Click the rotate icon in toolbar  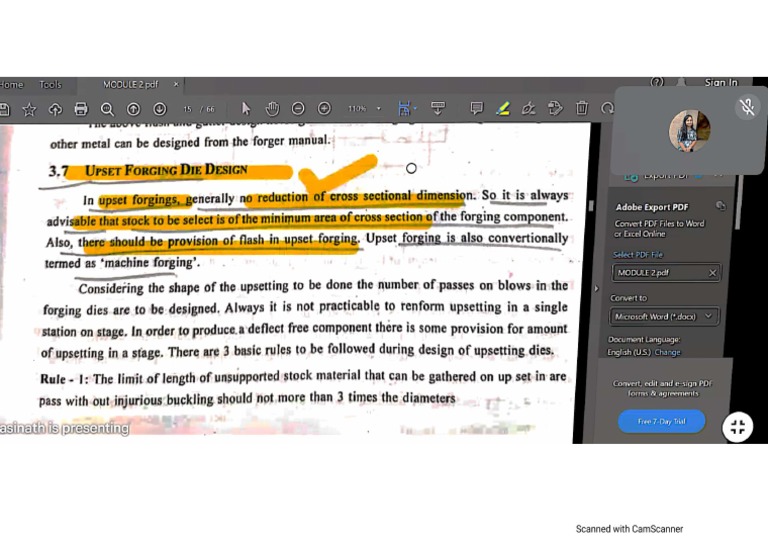[x=607, y=108]
